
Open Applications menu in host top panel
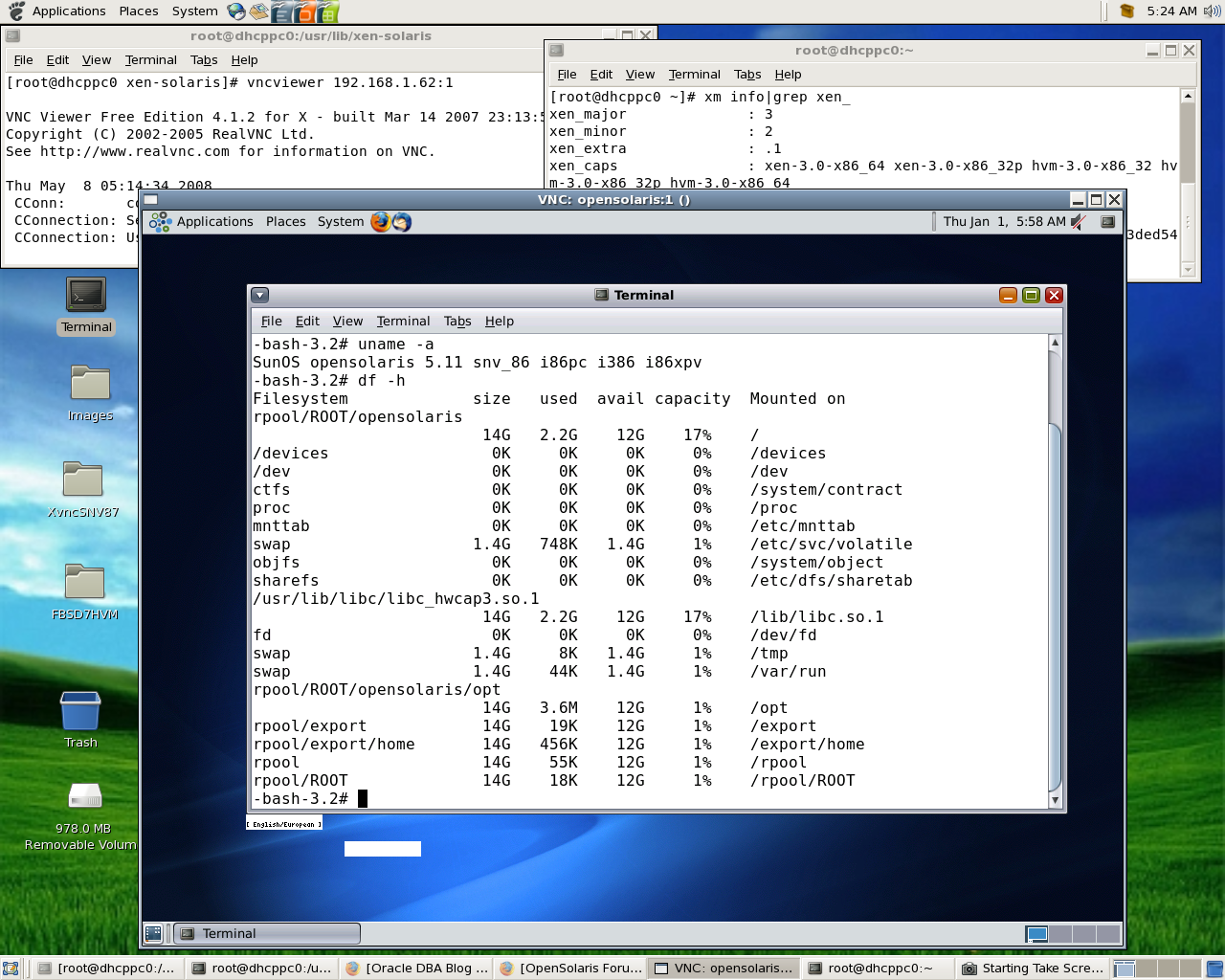tap(69, 11)
